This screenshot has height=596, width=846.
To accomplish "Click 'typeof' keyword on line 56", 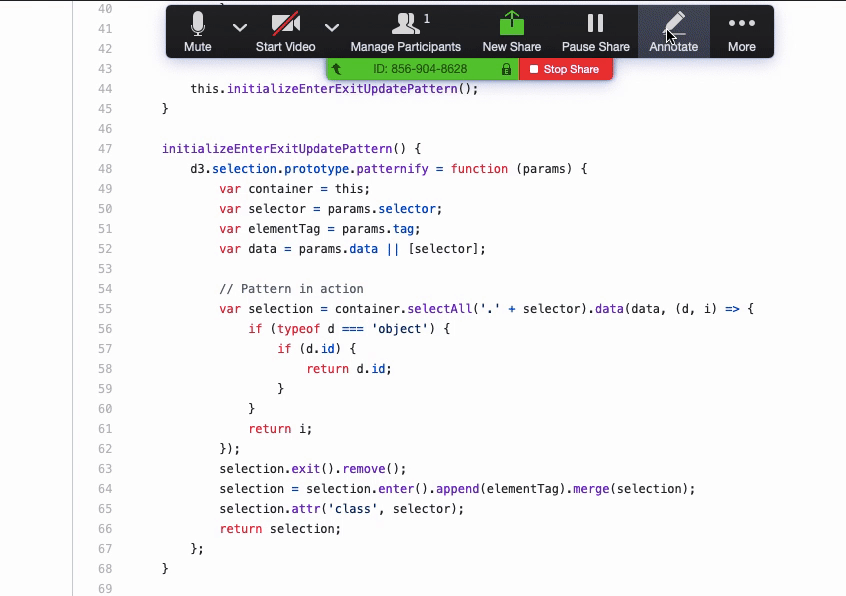I will click(298, 329).
